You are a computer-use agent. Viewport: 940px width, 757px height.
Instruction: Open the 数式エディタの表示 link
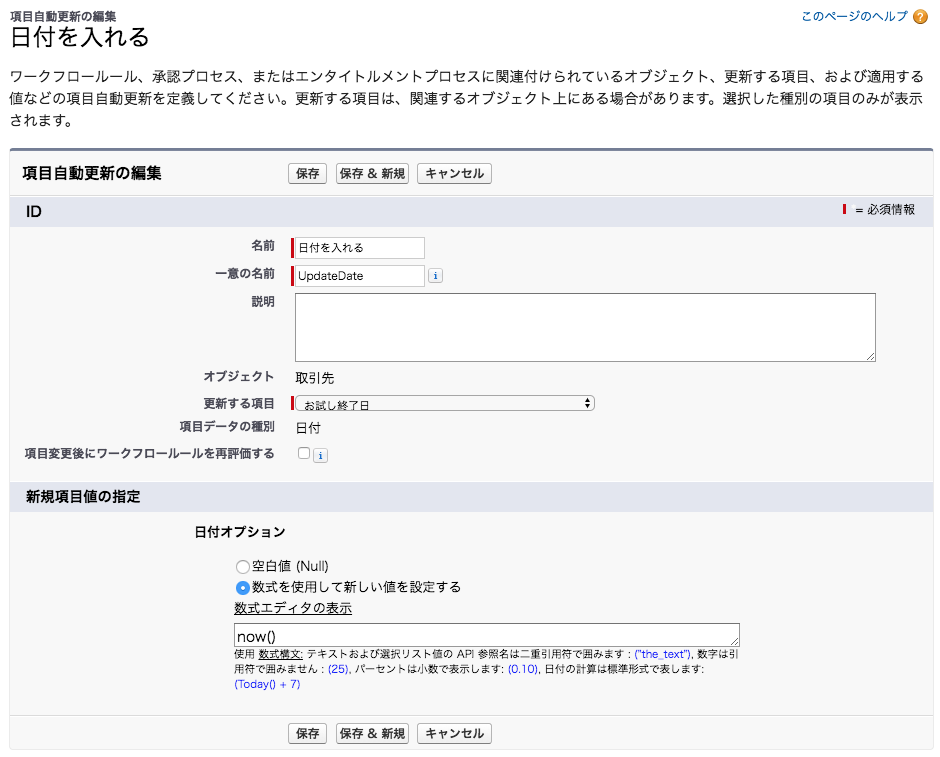coord(293,608)
